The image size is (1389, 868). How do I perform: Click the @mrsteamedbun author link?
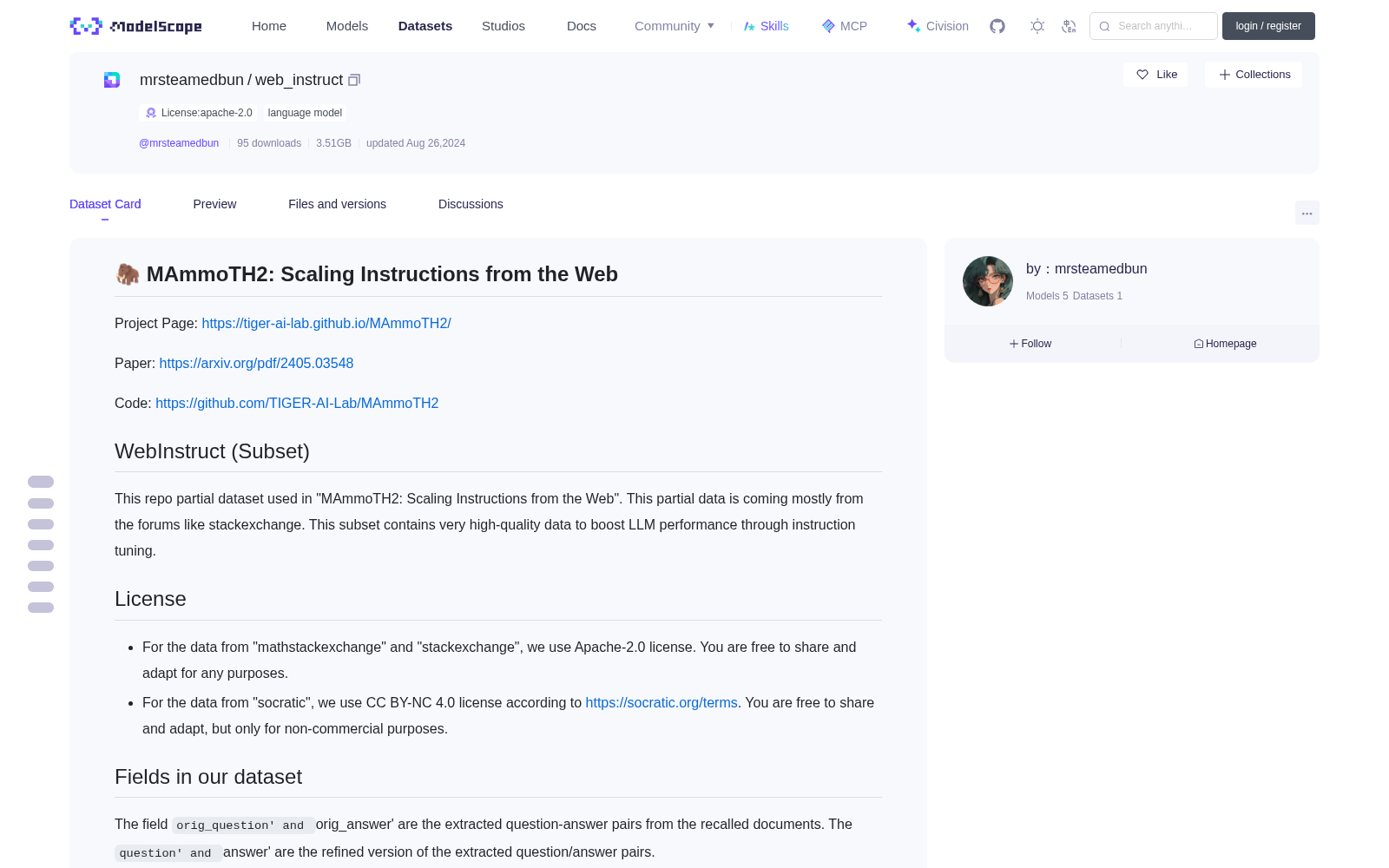(179, 143)
